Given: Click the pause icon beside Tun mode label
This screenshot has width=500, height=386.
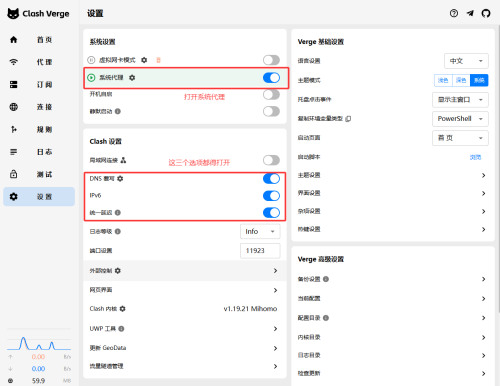Looking at the screenshot, I should click(x=91, y=60).
